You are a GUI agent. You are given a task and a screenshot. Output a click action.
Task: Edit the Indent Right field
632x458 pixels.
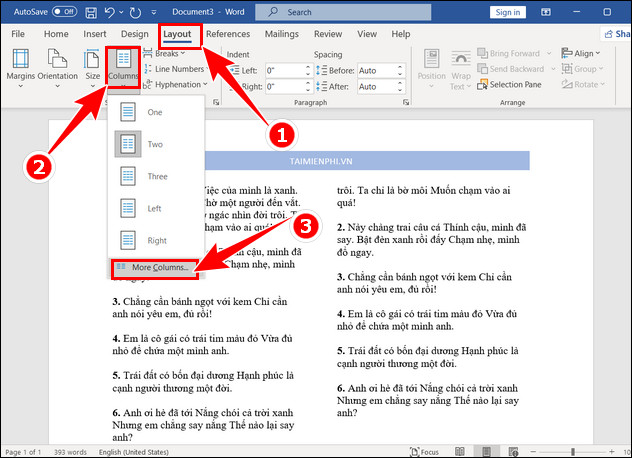click(x=285, y=86)
